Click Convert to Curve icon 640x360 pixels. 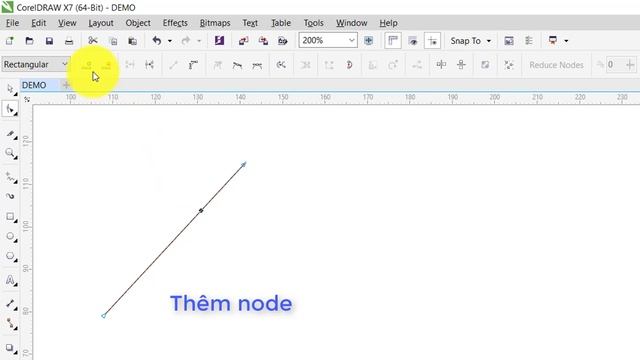pos(193,65)
